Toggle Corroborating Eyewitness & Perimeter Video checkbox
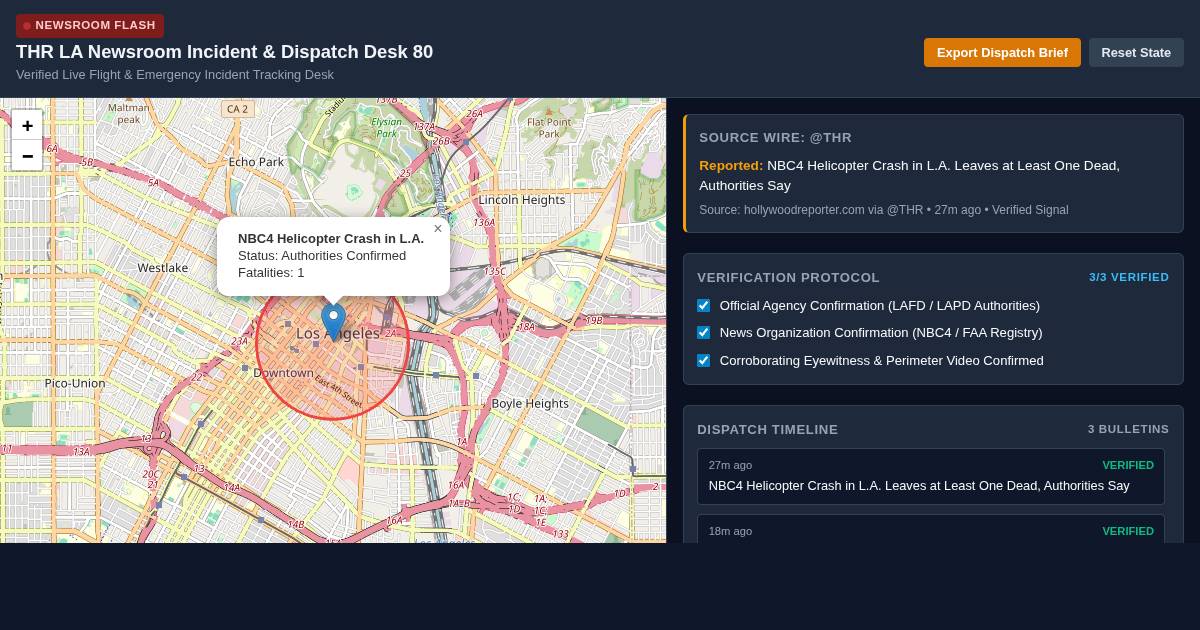The width and height of the screenshot is (1200, 630). (703, 360)
